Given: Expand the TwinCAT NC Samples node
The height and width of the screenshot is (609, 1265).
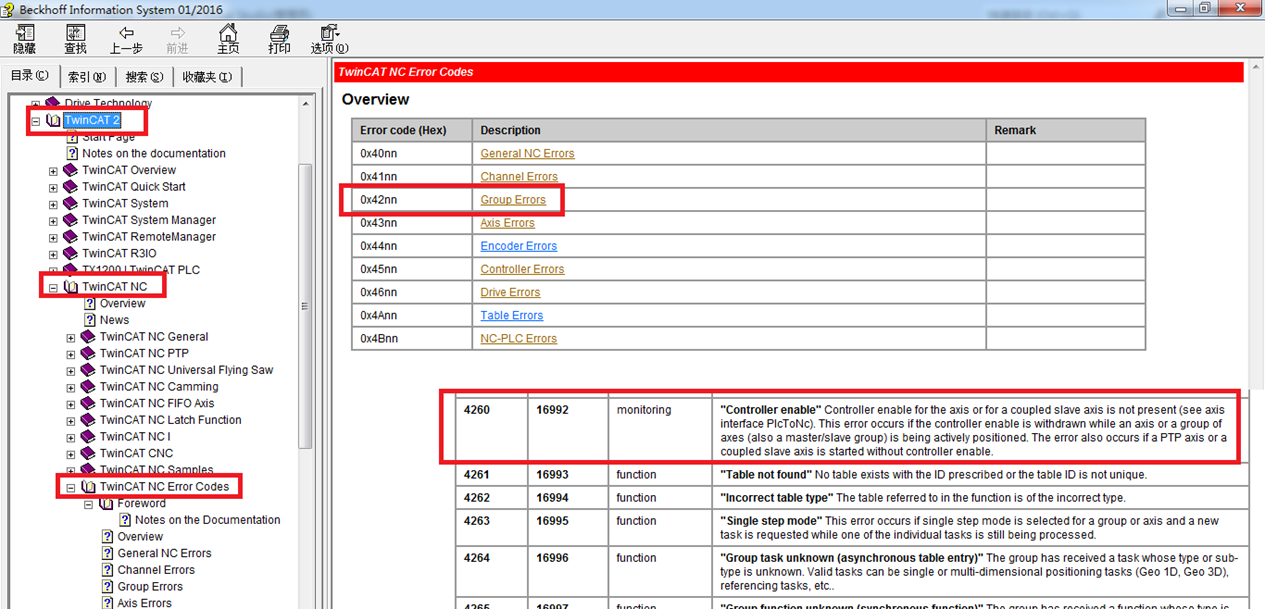Looking at the screenshot, I should coord(71,471).
